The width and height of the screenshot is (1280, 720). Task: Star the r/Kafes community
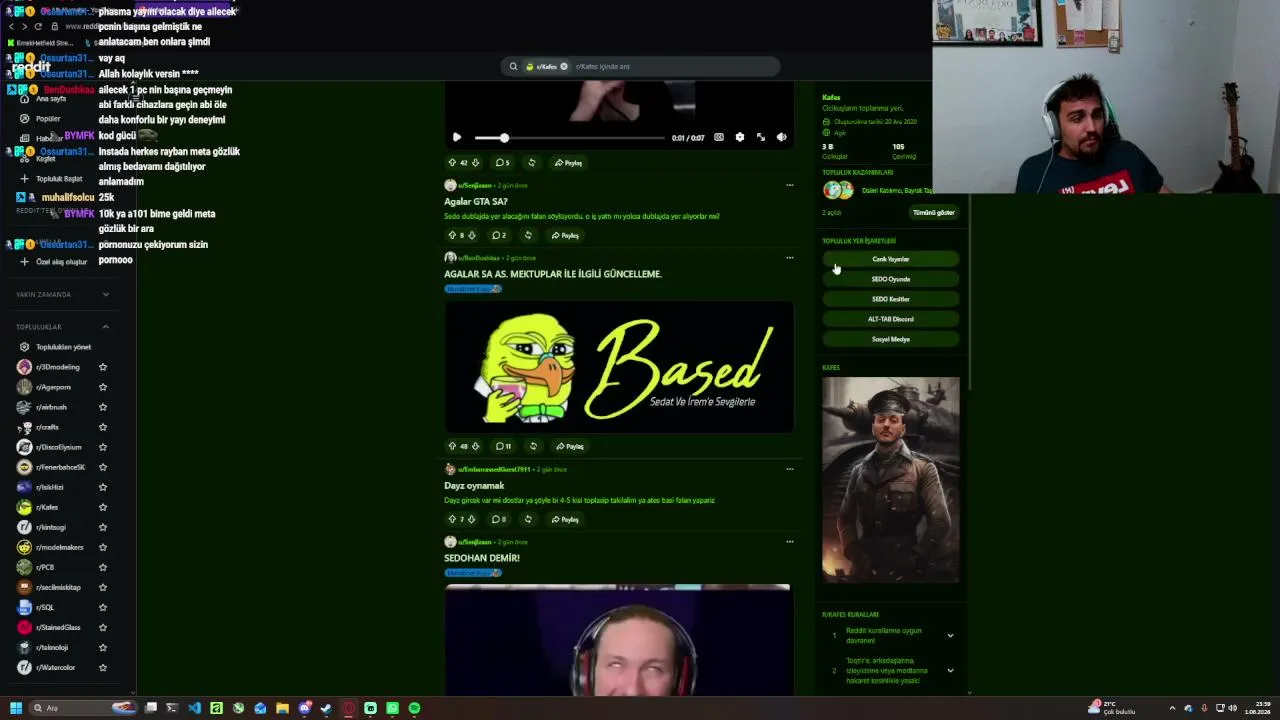point(103,507)
